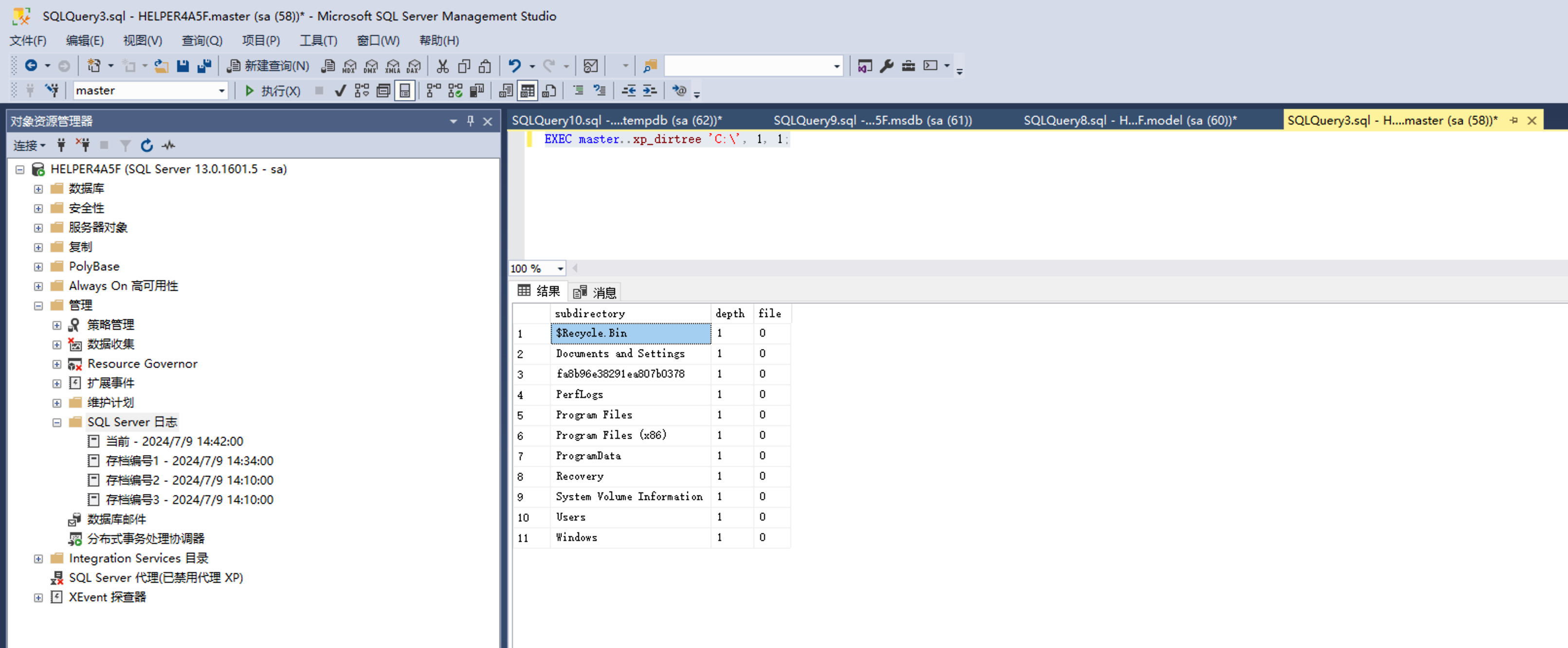Expand the 数据库 (Databases) folder node
Screen dimensions: 1568x648
point(38,189)
